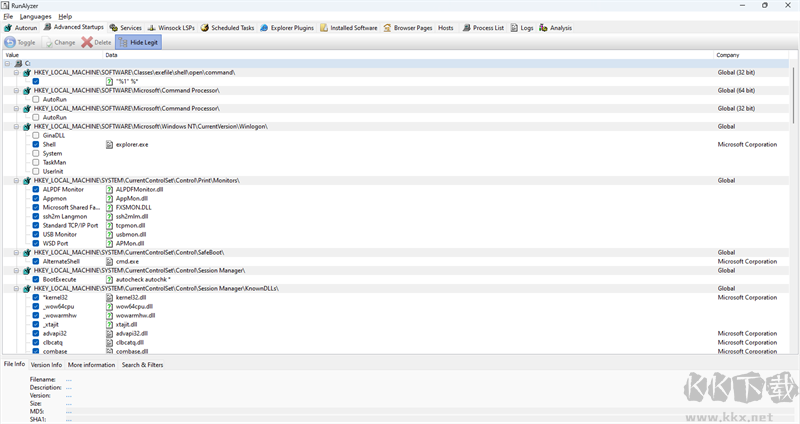Uncheck the Appmon checkbox
This screenshot has width=800, height=424.
pyautogui.click(x=36, y=198)
